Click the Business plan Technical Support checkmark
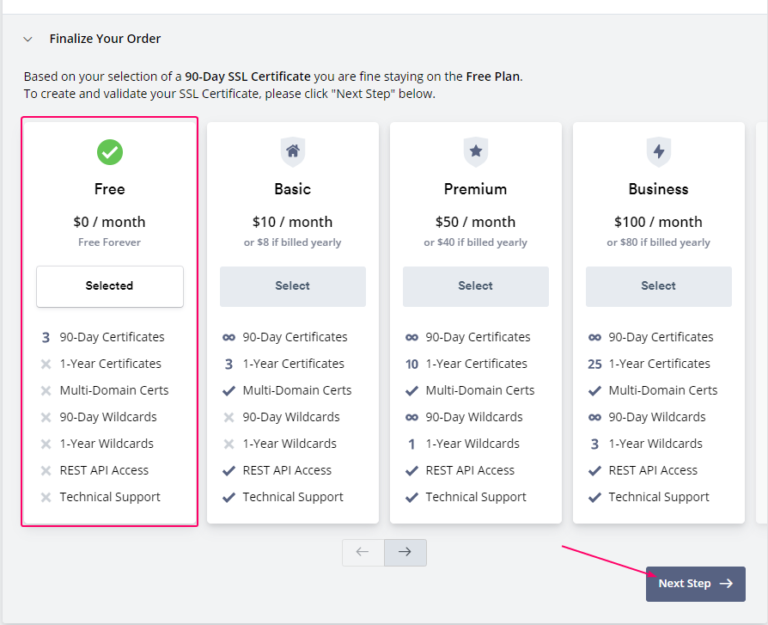 pyautogui.click(x=595, y=498)
